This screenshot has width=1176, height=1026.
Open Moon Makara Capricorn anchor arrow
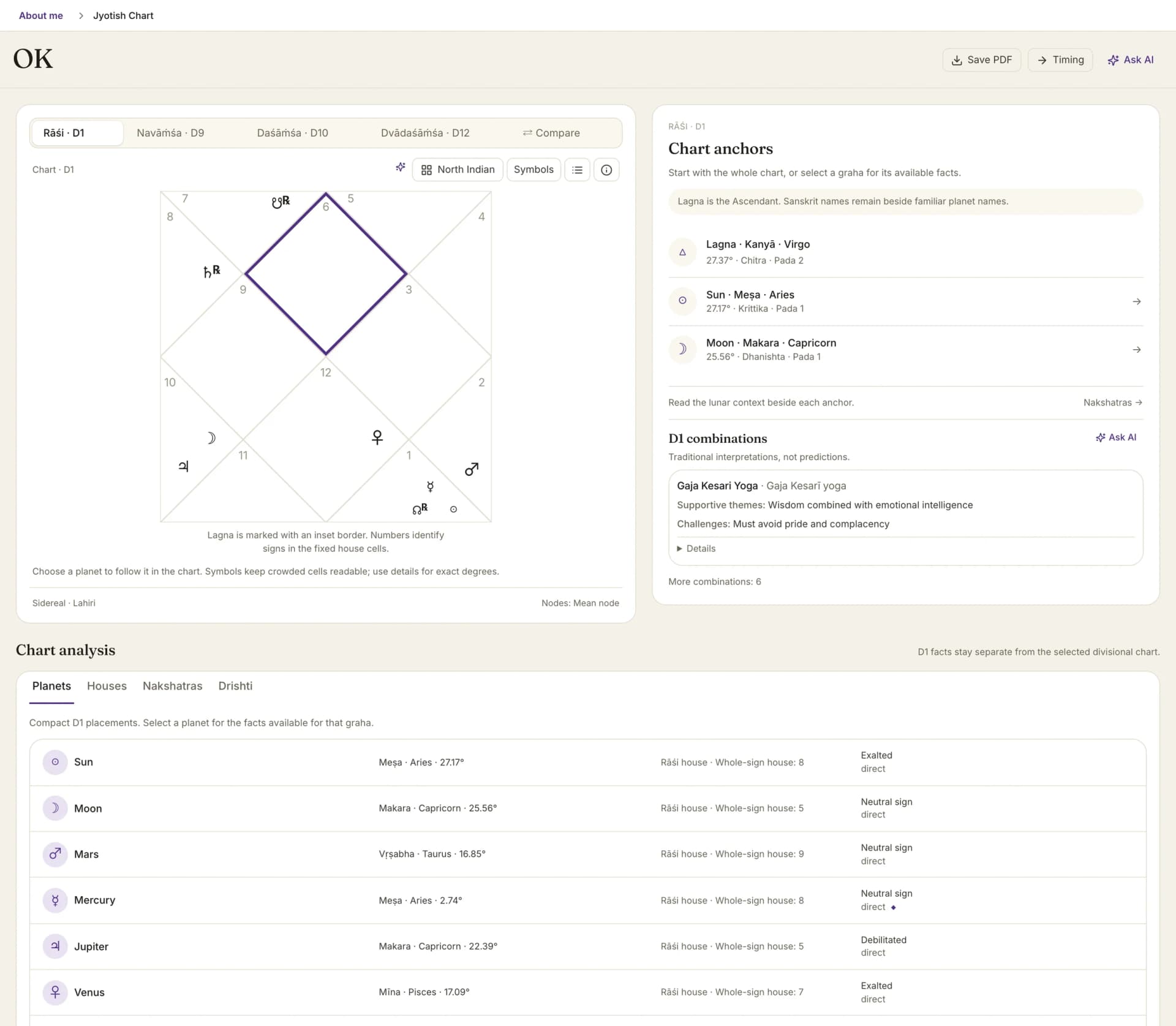coord(1137,350)
